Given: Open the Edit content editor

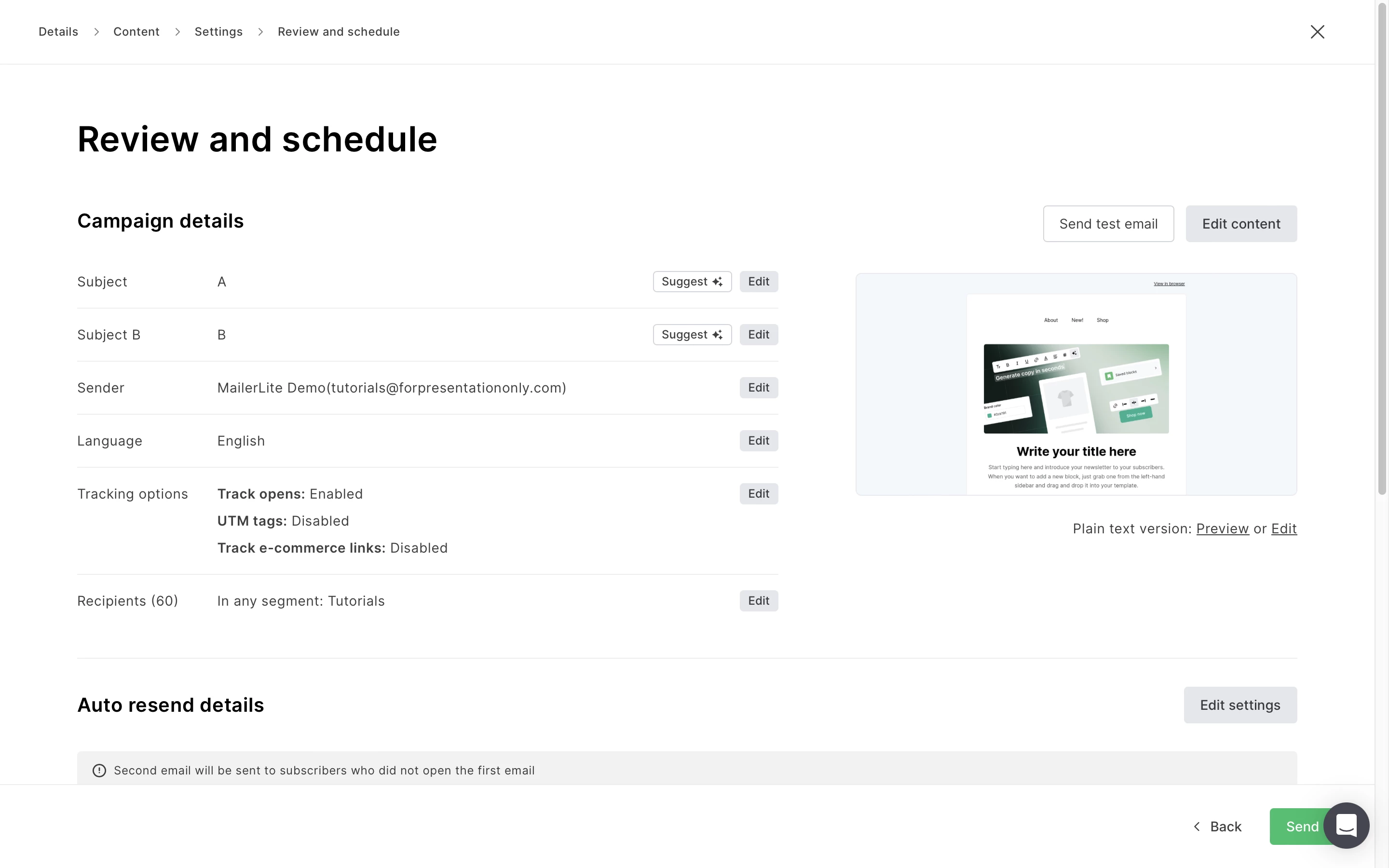Looking at the screenshot, I should point(1241,224).
